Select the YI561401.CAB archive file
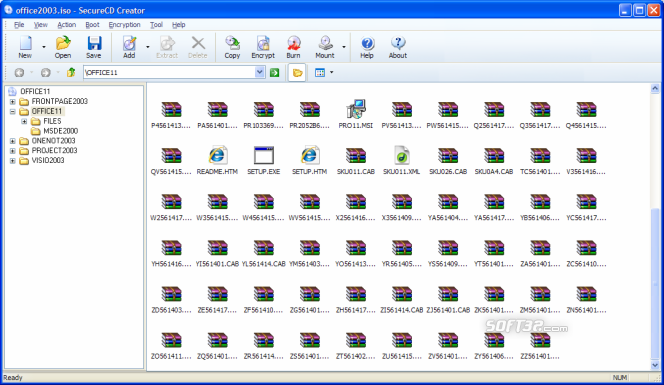This screenshot has height=385, width=664. [217, 252]
